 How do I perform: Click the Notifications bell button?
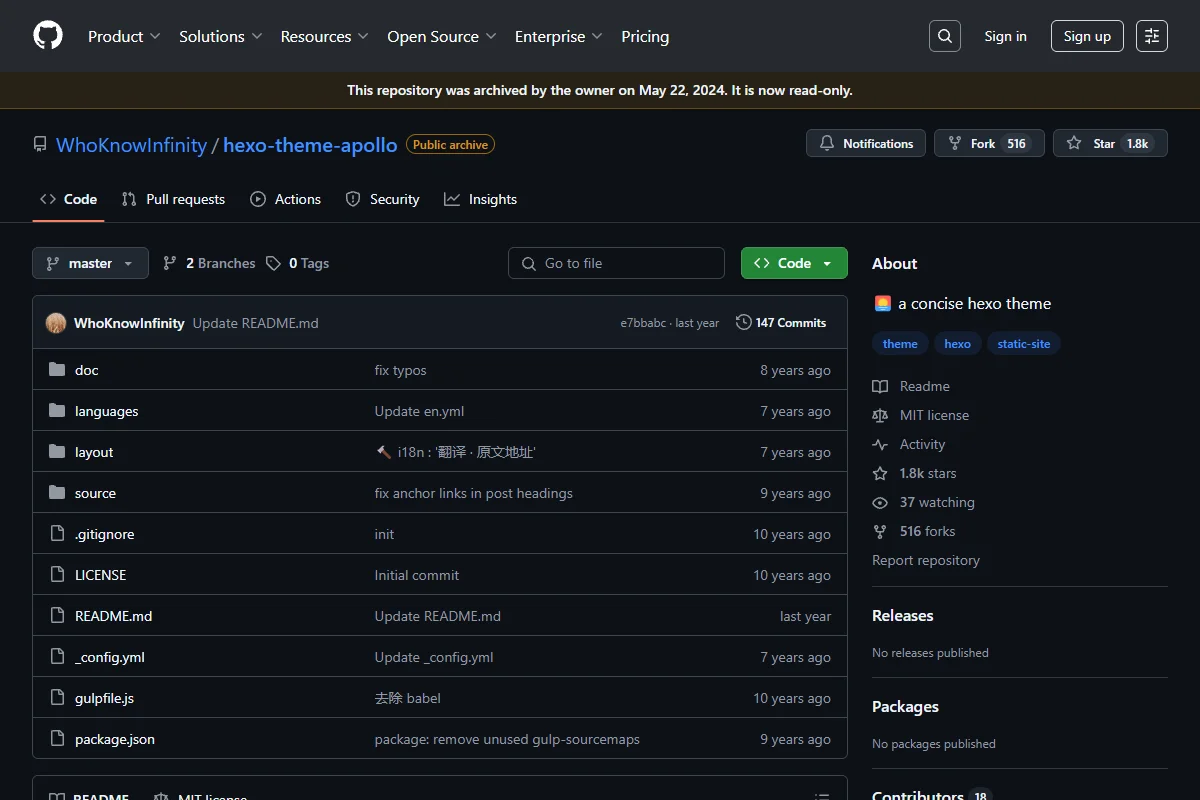click(x=866, y=143)
